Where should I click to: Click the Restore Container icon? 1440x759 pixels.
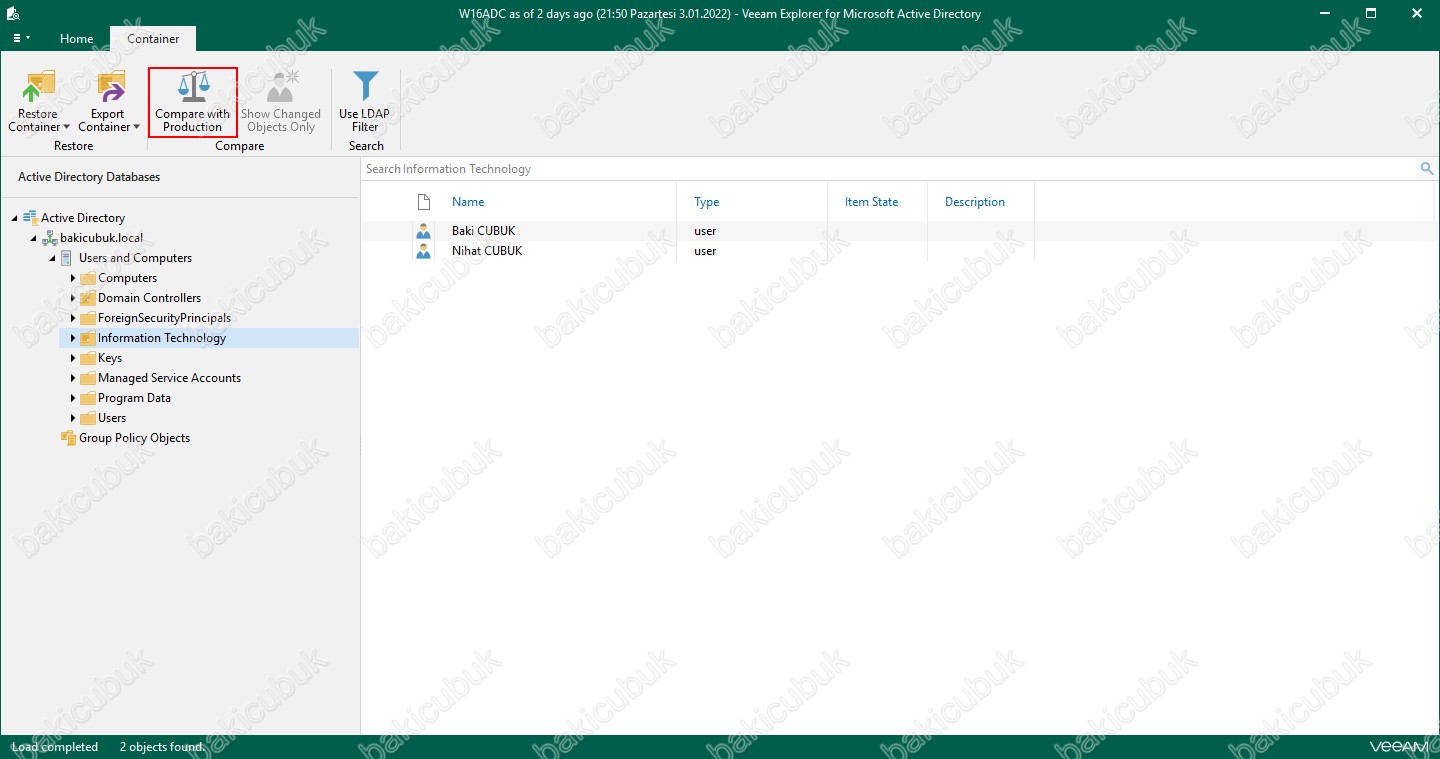[38, 88]
